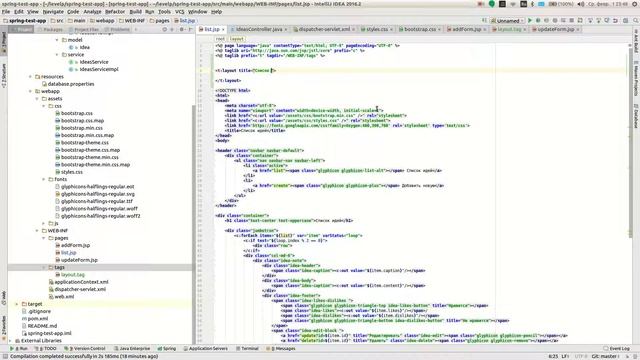Click the Undo revert arrow toolbar icon
This screenshot has width=640, height=360.
615,20
